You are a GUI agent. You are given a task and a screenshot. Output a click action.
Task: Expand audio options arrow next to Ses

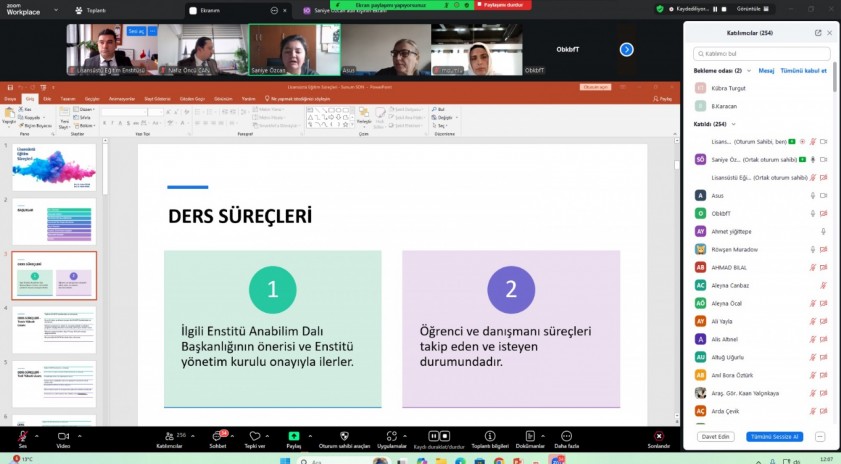click(x=37, y=435)
